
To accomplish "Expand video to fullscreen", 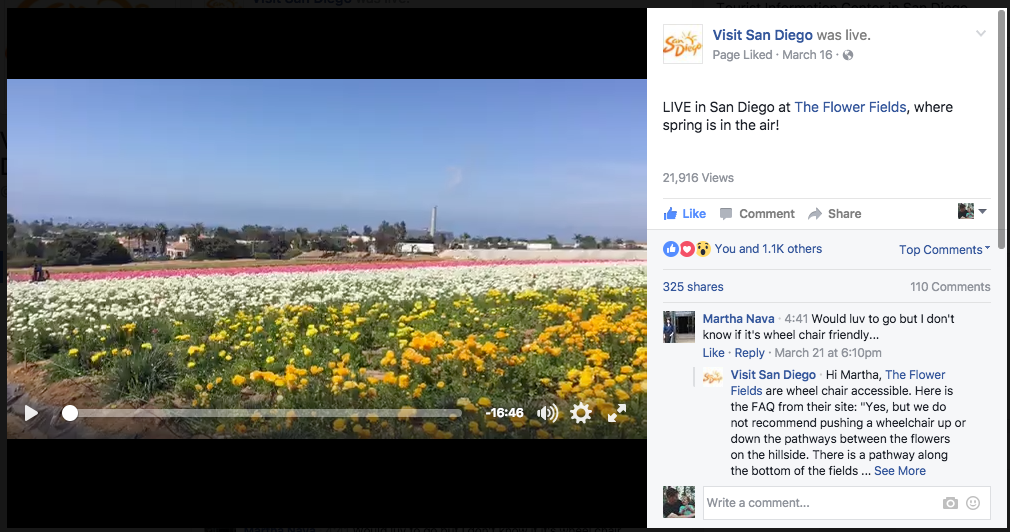I will click(616, 413).
